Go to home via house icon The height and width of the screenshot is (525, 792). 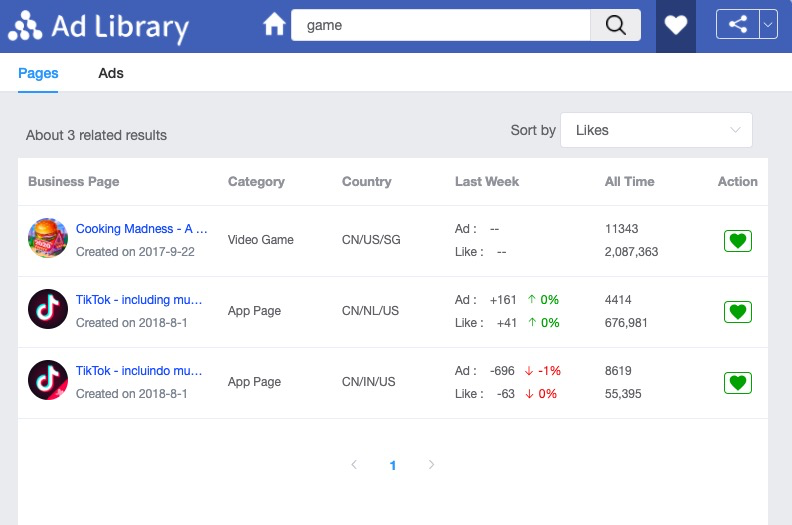click(x=274, y=24)
